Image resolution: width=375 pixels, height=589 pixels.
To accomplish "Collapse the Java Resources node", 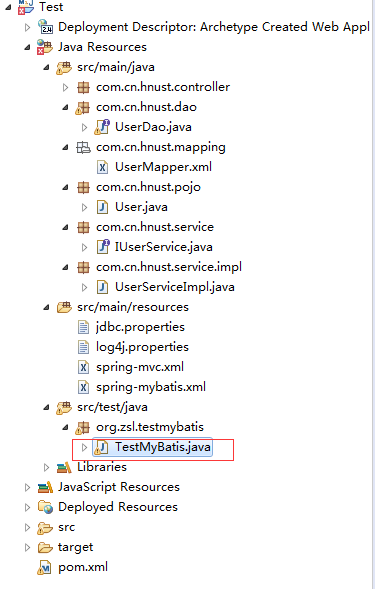I will [27, 47].
